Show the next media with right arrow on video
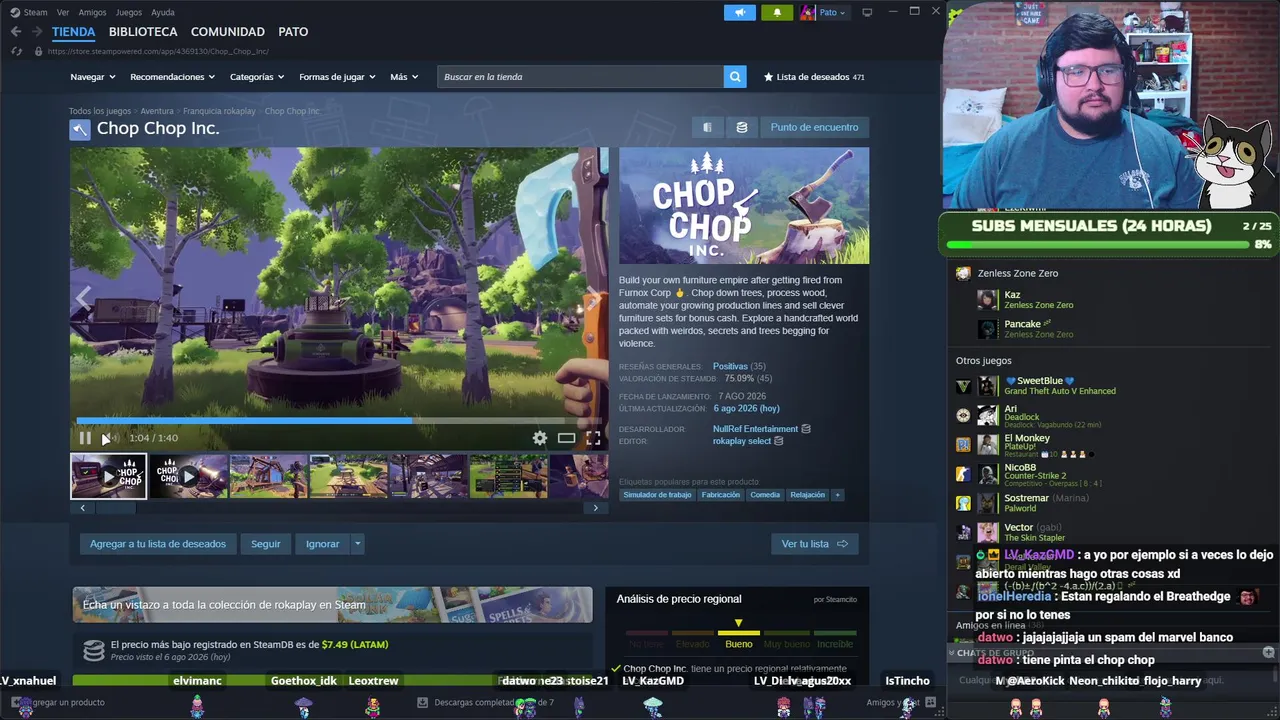This screenshot has width=1280, height=720. 593,297
